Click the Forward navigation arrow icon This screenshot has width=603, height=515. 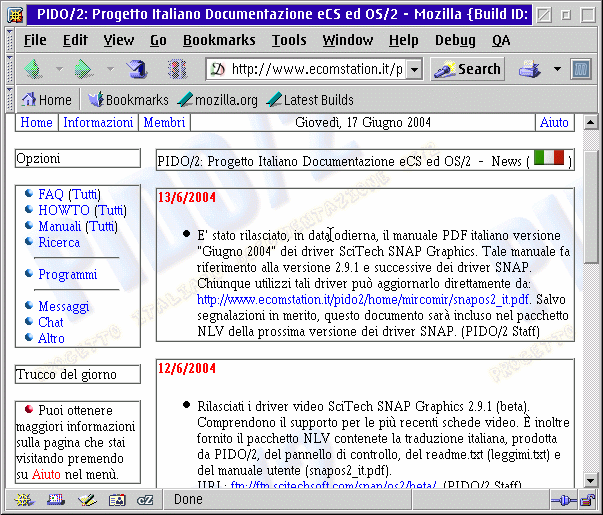click(83, 69)
